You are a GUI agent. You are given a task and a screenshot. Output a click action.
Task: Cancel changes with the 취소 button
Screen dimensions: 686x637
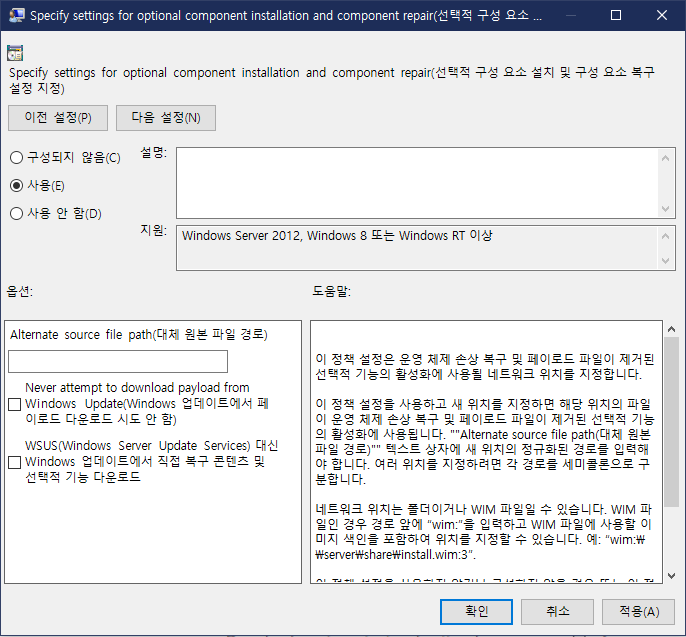[x=557, y=611]
